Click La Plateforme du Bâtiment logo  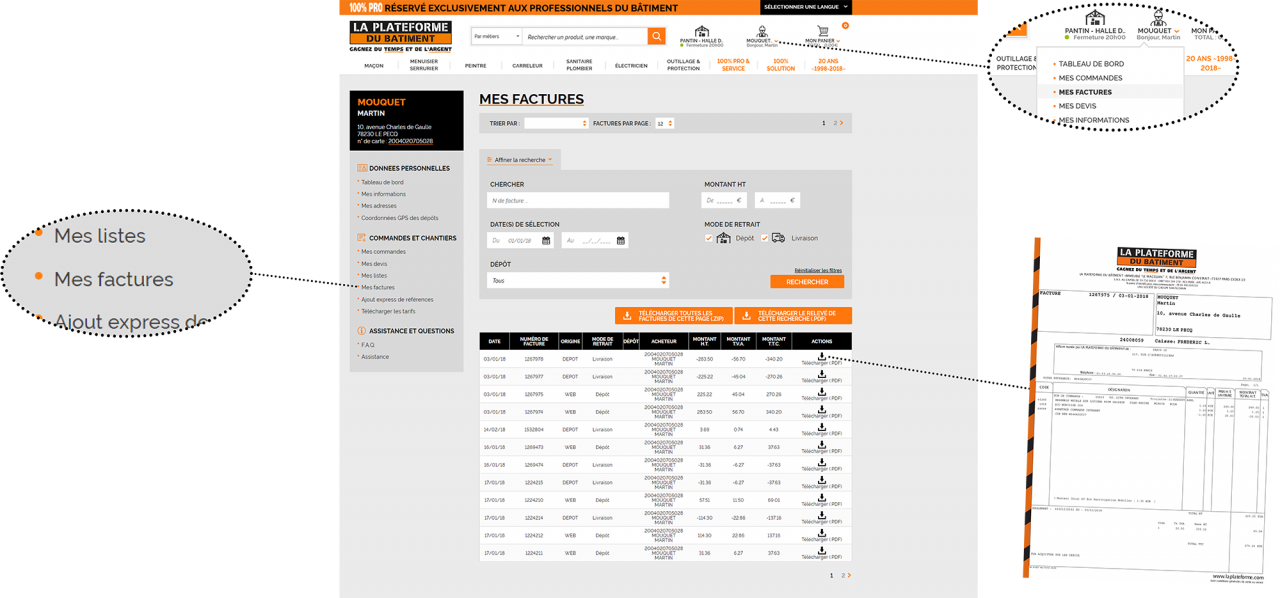point(401,36)
